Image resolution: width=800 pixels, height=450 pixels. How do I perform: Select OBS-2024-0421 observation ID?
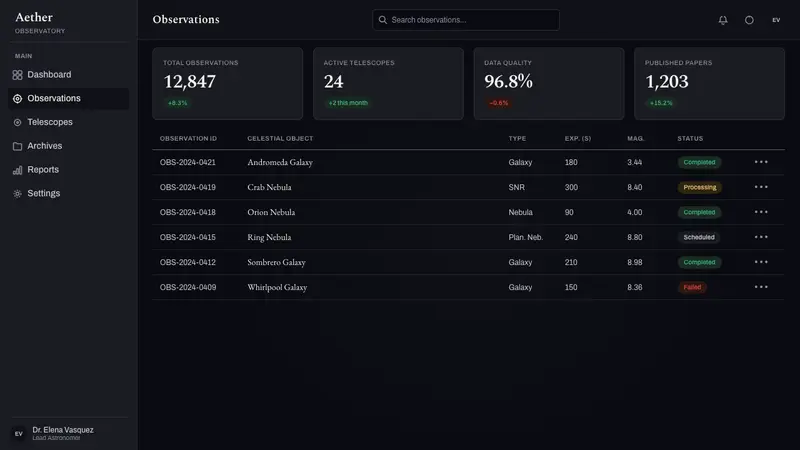point(188,162)
